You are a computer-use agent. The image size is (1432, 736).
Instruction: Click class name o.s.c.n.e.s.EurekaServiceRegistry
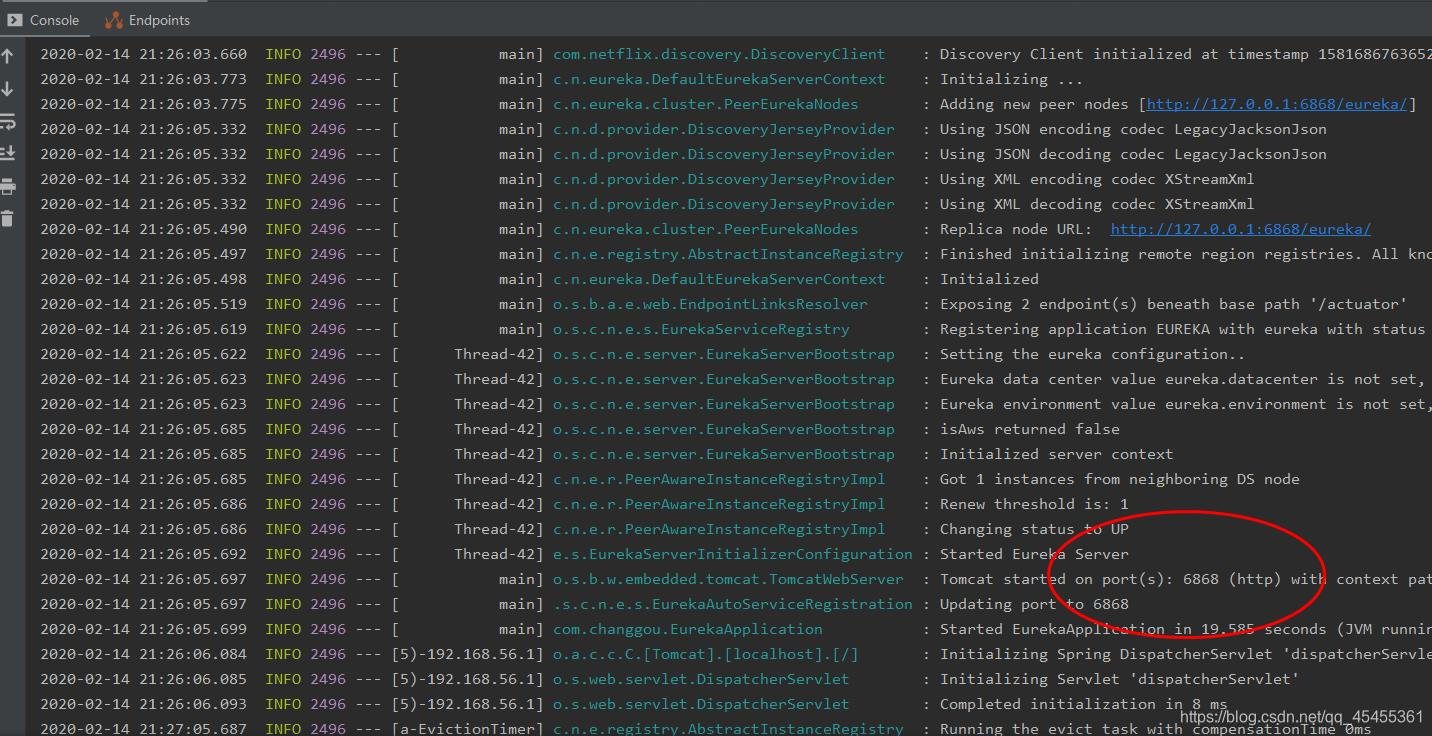pos(701,329)
